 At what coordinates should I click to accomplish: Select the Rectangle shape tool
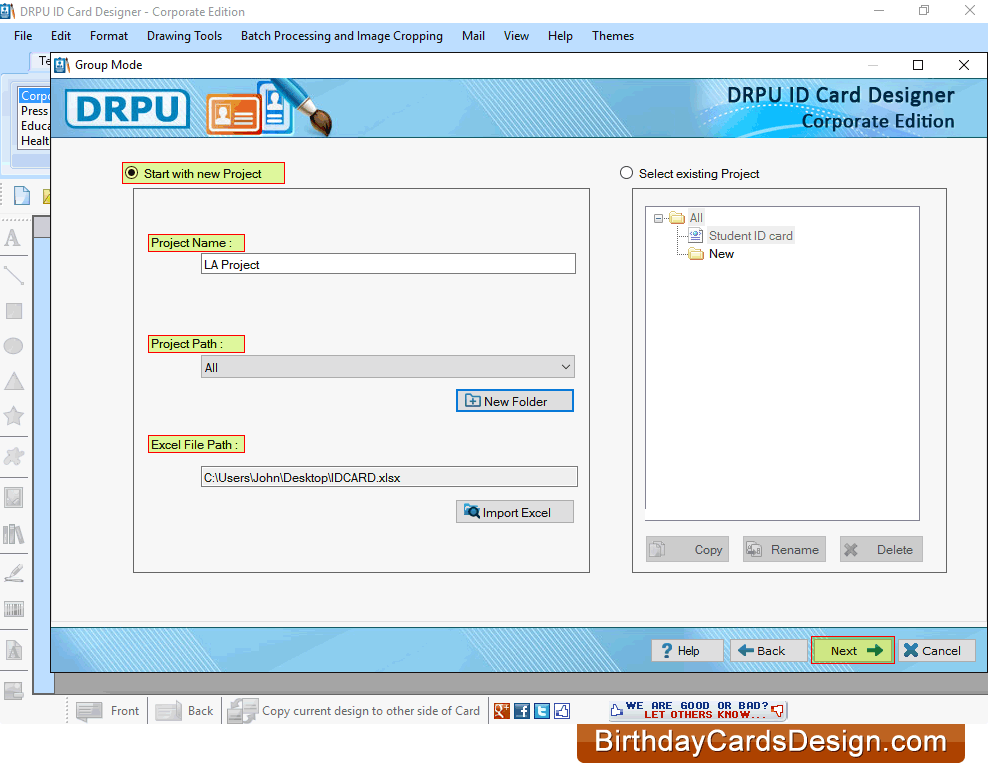(13, 311)
